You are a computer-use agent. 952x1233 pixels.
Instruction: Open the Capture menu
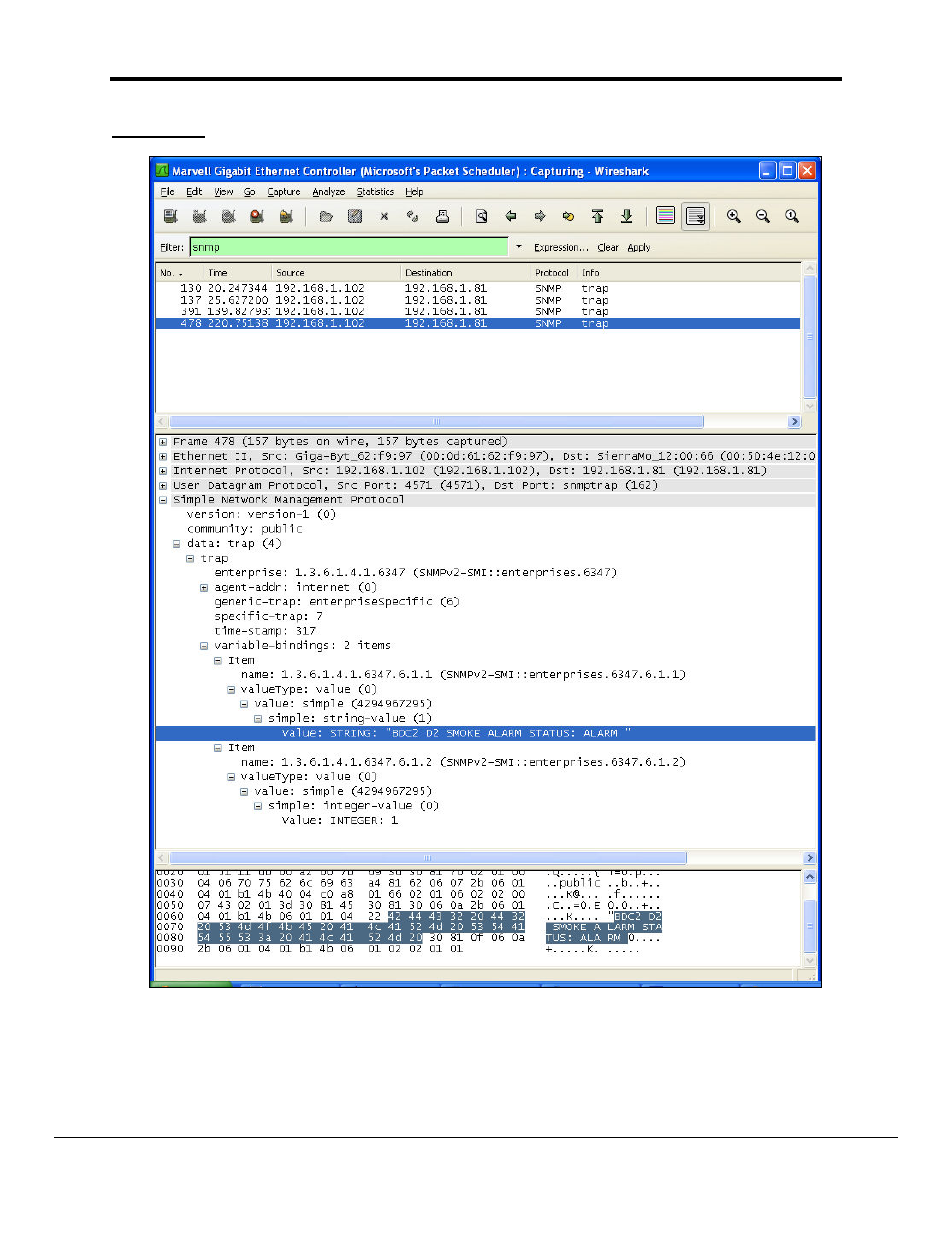pyautogui.click(x=284, y=192)
